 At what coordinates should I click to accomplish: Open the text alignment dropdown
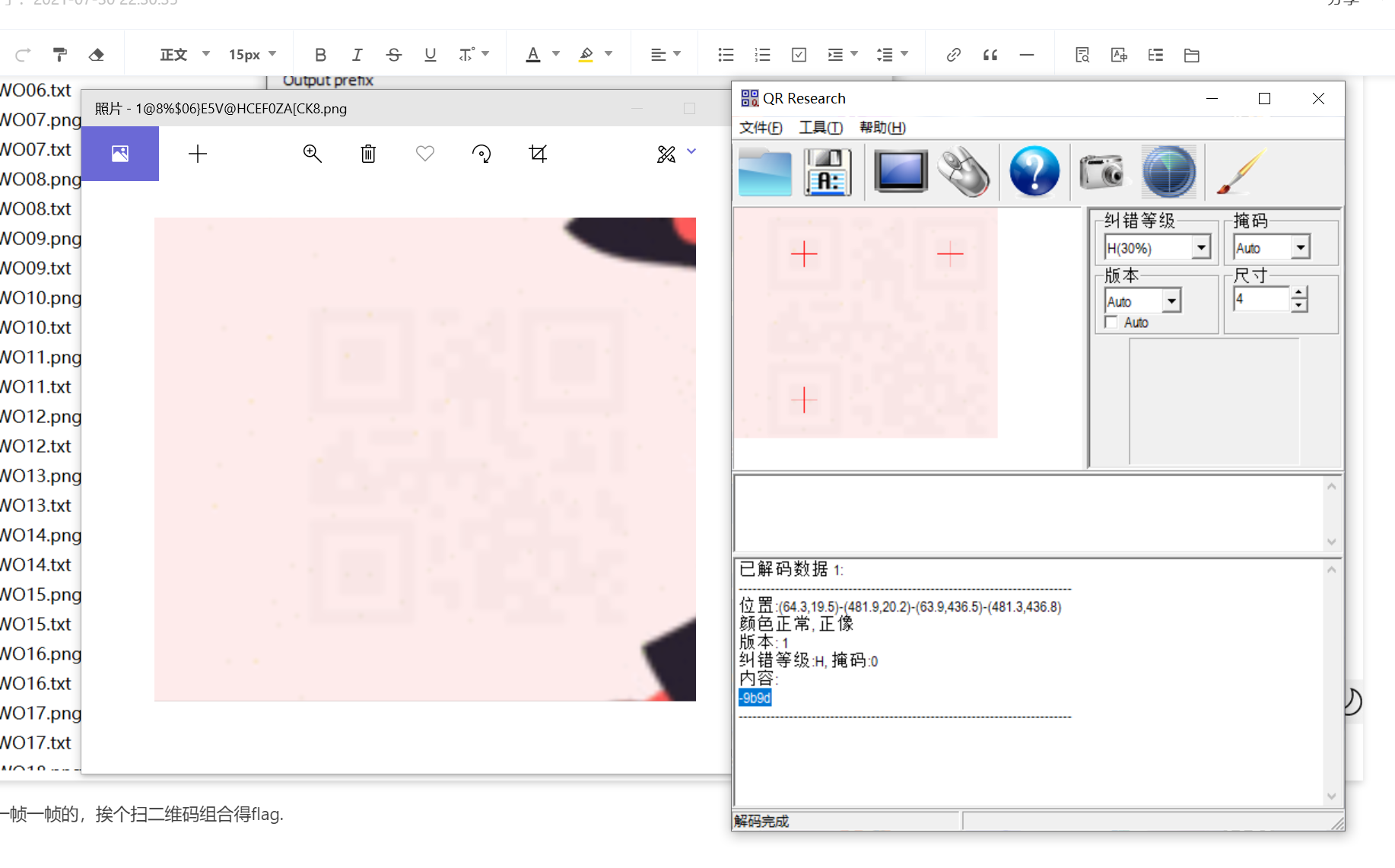coord(666,55)
